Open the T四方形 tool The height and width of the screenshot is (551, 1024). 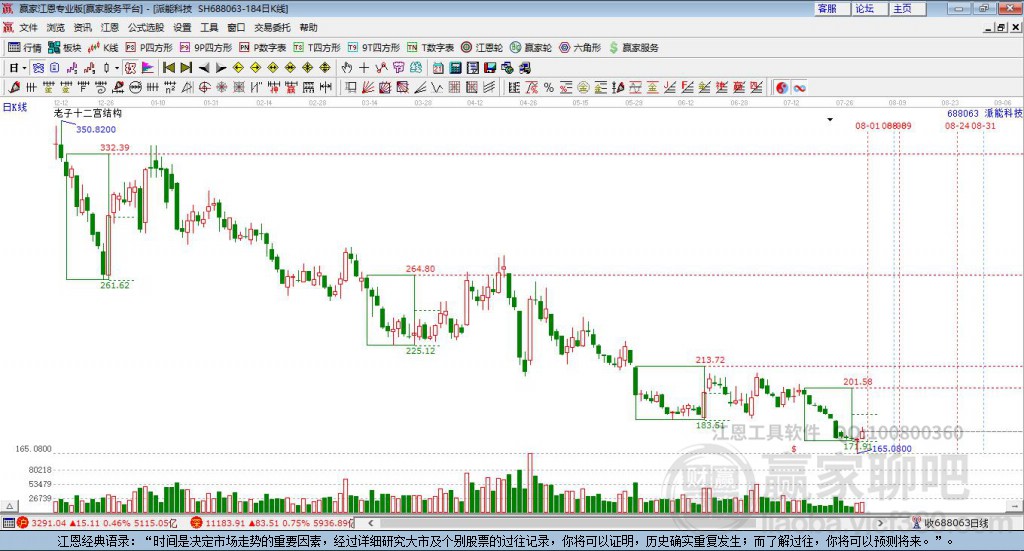pos(317,48)
